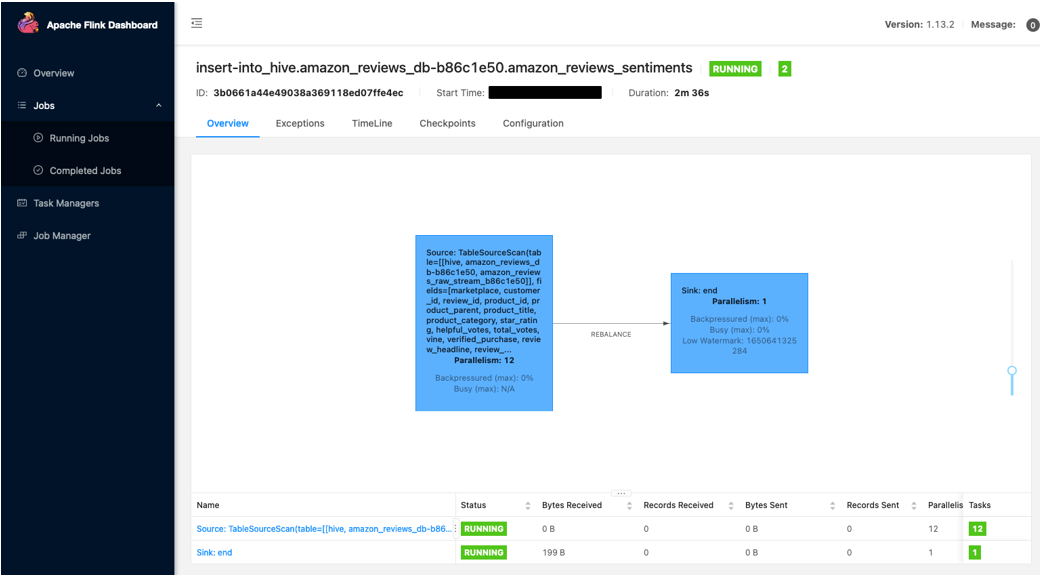Click the parallelism value 12 in the Source row

point(933,529)
